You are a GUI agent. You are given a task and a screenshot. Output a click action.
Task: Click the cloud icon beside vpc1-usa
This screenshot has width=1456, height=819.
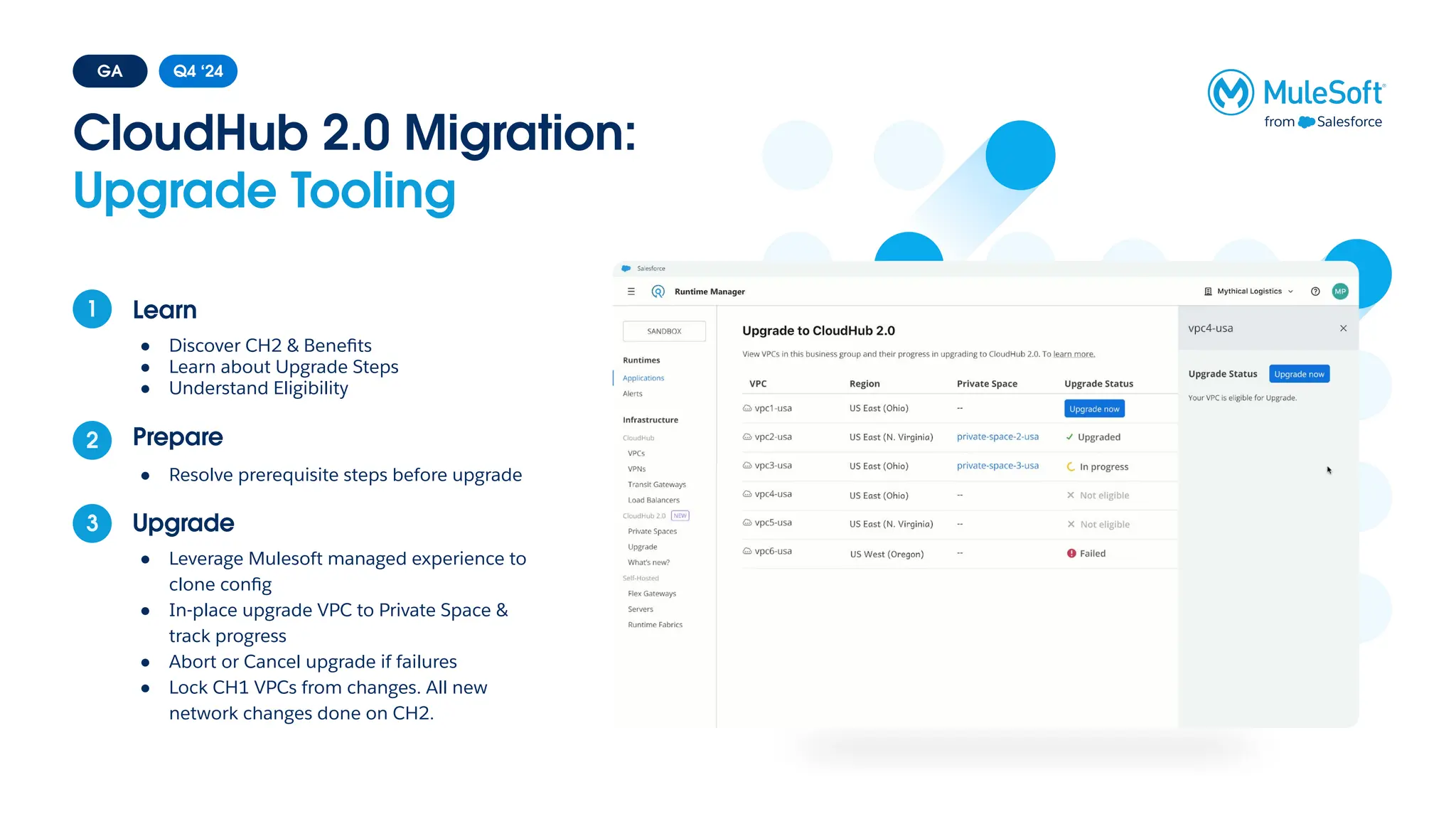747,408
